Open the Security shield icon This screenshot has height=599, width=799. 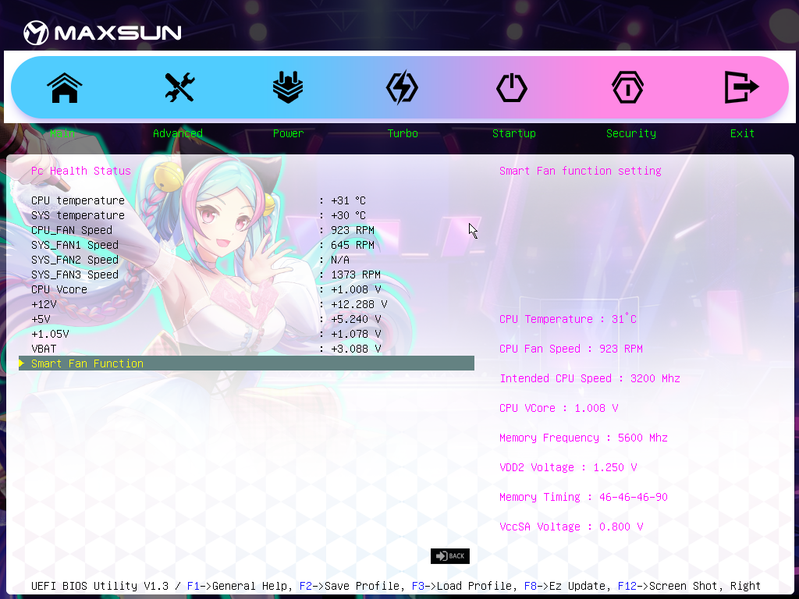(x=627, y=88)
